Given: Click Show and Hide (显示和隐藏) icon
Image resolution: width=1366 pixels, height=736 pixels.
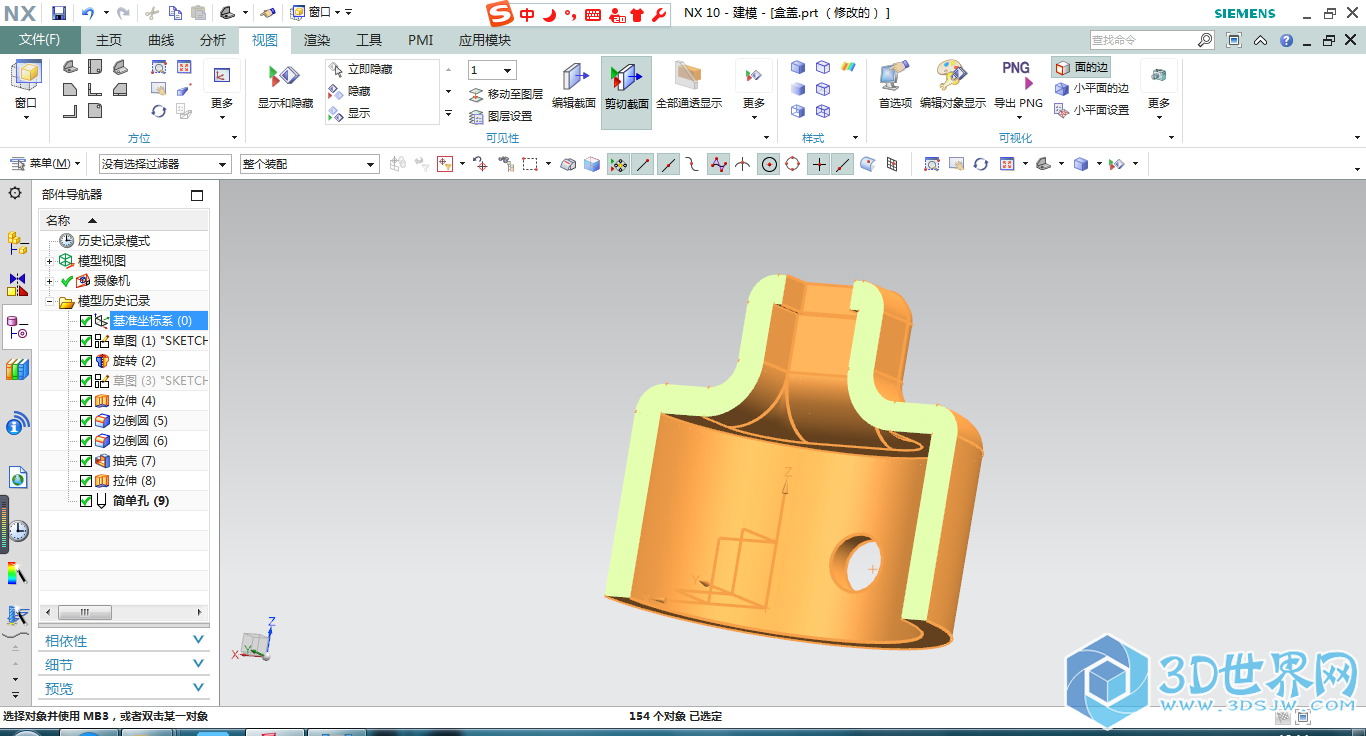Looking at the screenshot, I should point(285,85).
